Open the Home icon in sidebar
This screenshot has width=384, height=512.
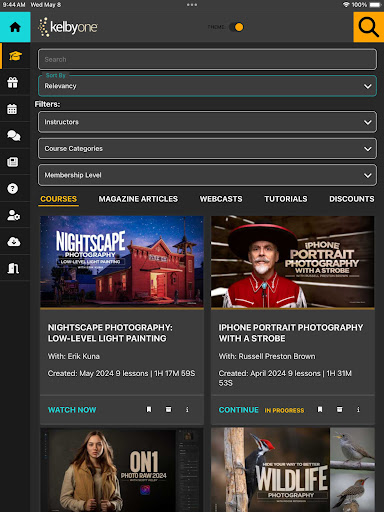pyautogui.click(x=15, y=27)
